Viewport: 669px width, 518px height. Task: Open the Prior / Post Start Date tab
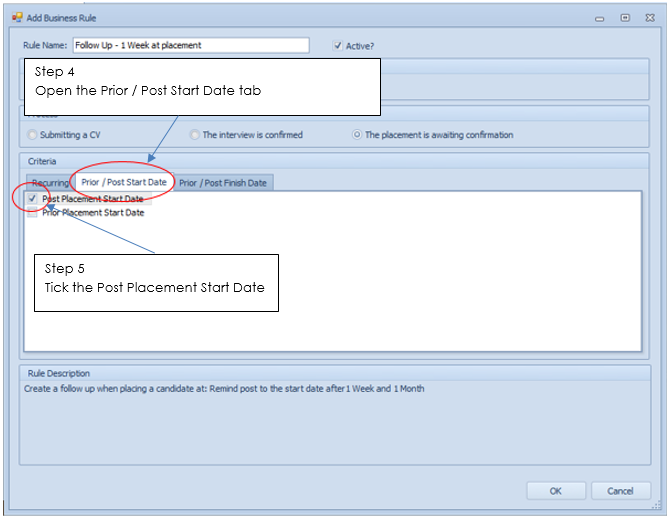124,182
